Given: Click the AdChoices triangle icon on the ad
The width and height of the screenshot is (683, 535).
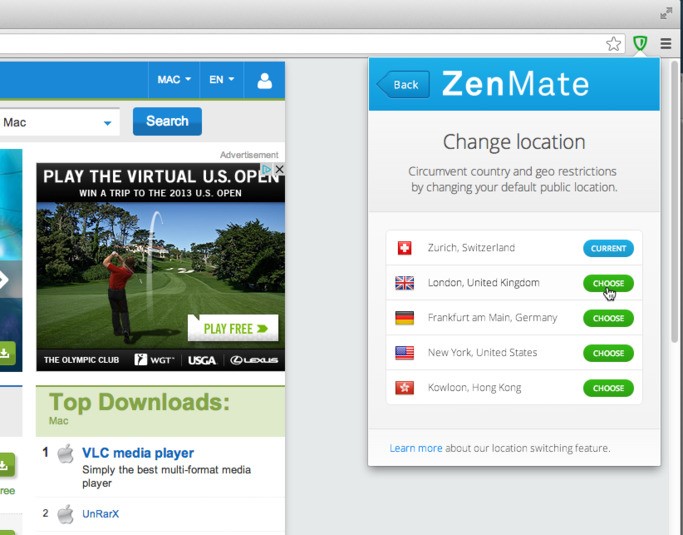Looking at the screenshot, I should 267,169.
